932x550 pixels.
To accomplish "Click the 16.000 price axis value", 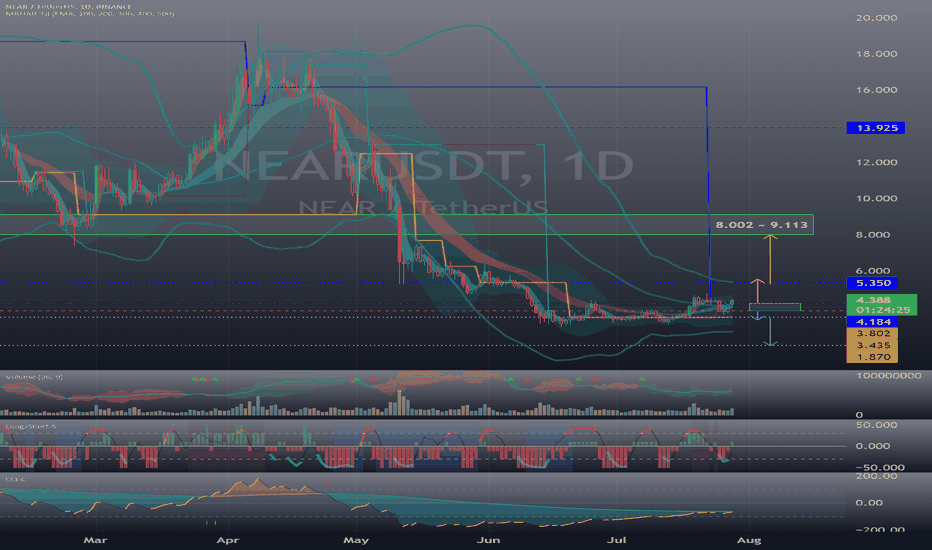I will click(877, 90).
